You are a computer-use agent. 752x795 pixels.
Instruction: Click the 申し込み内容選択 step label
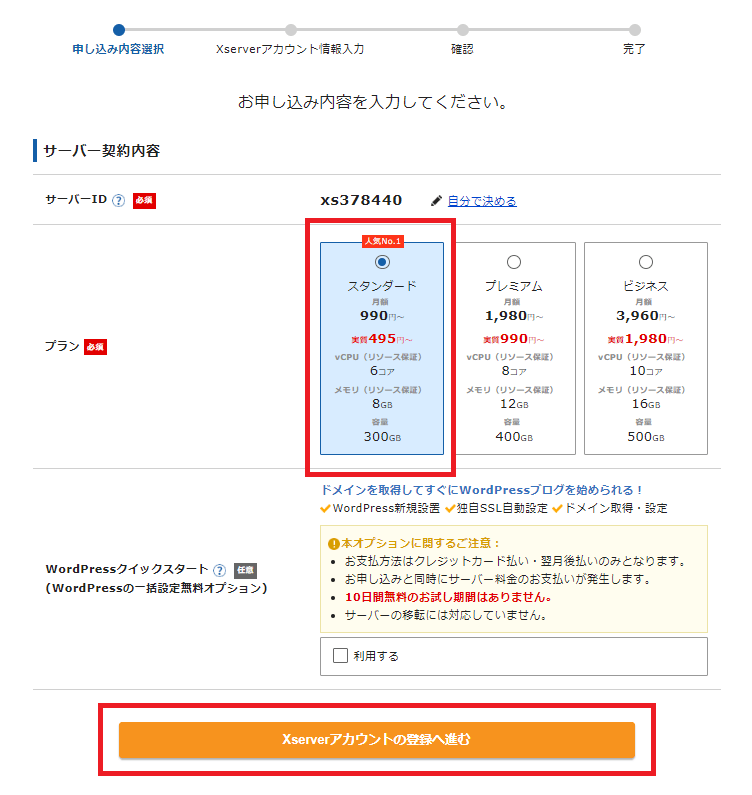(118, 49)
